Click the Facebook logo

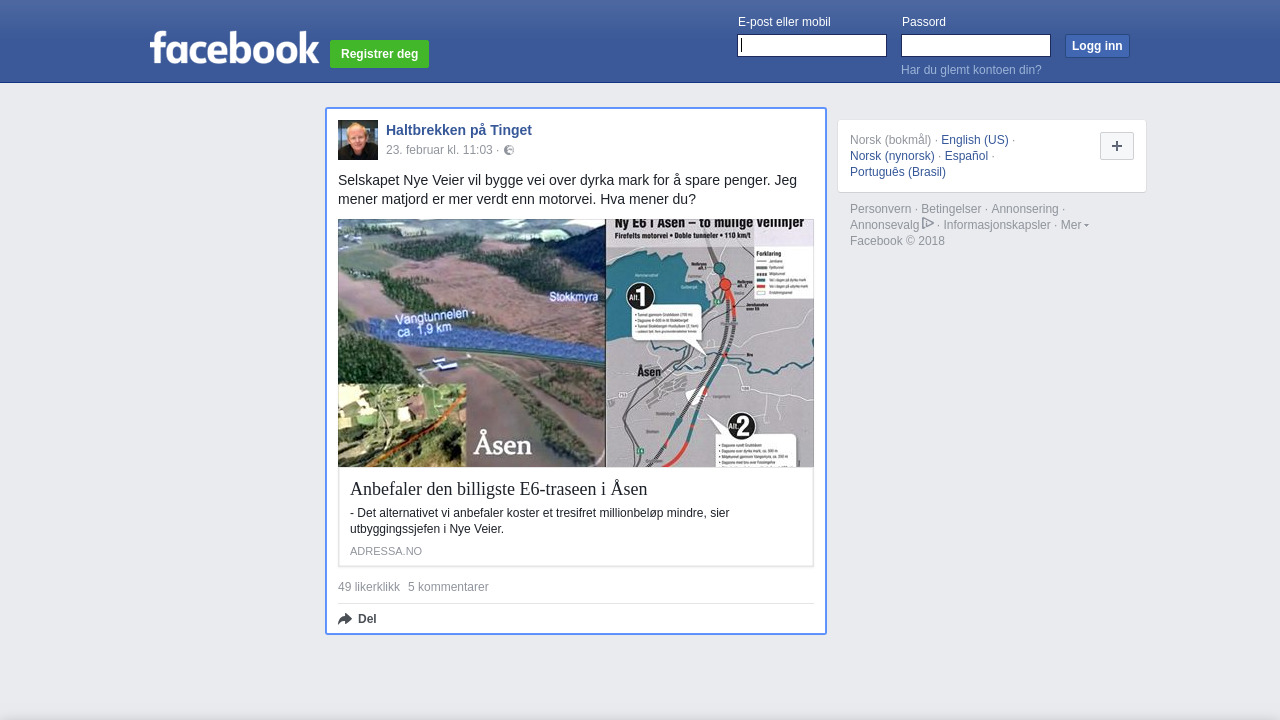click(x=234, y=48)
